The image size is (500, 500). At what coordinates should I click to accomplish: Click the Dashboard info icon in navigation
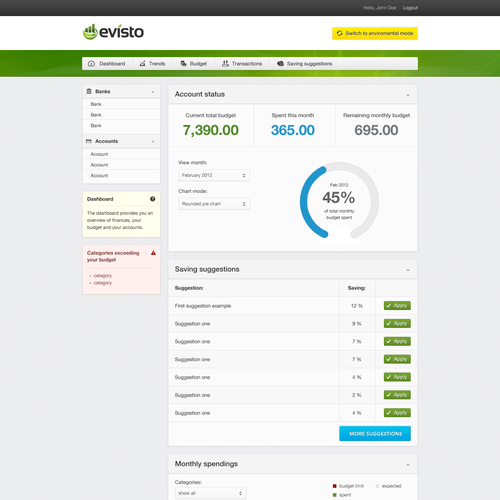(x=91, y=64)
